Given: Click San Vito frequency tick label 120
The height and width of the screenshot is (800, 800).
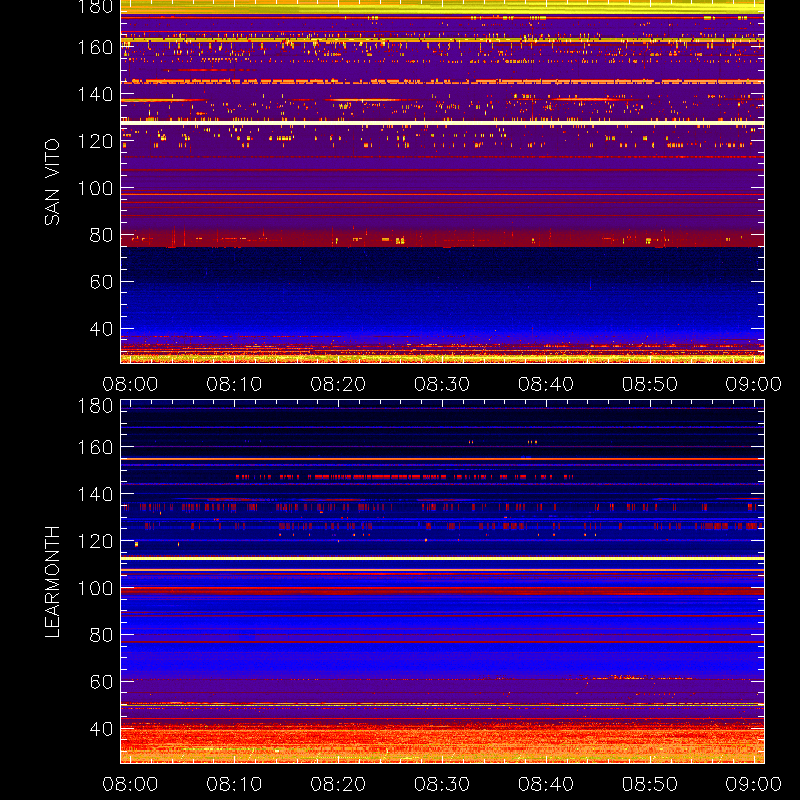Looking at the screenshot, I should pos(95,141).
